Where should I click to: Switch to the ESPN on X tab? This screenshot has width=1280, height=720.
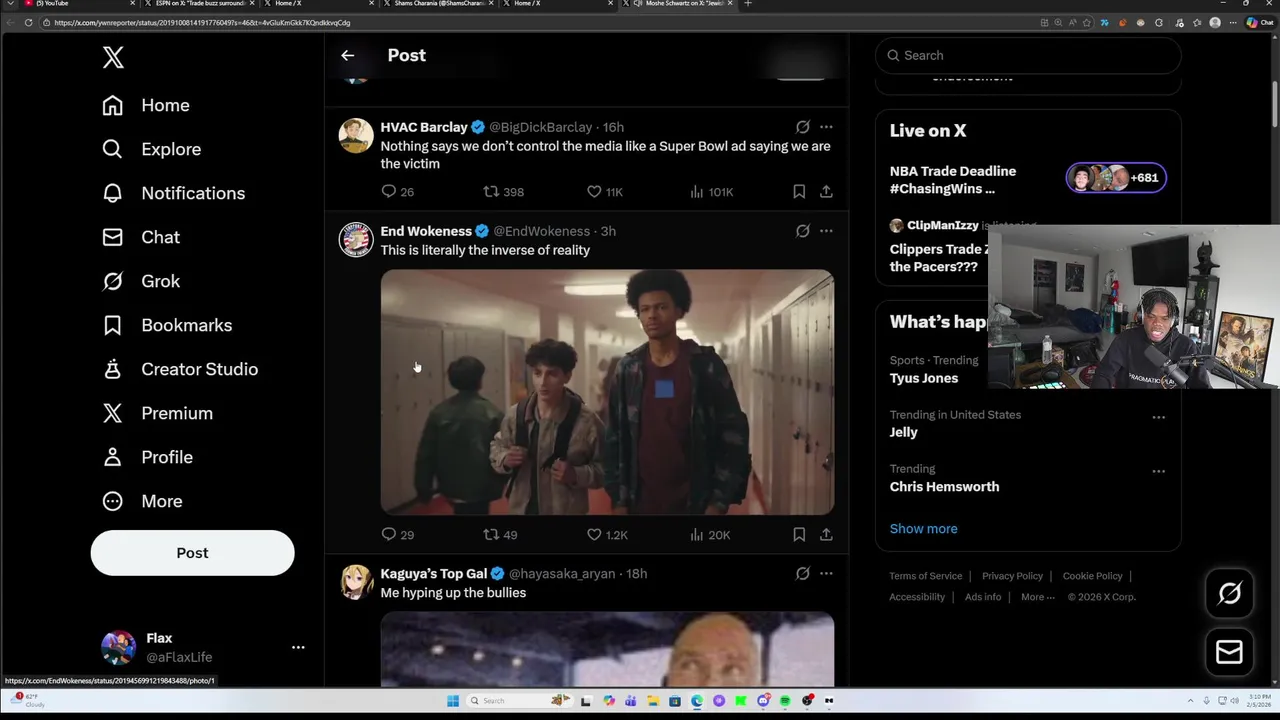200,4
